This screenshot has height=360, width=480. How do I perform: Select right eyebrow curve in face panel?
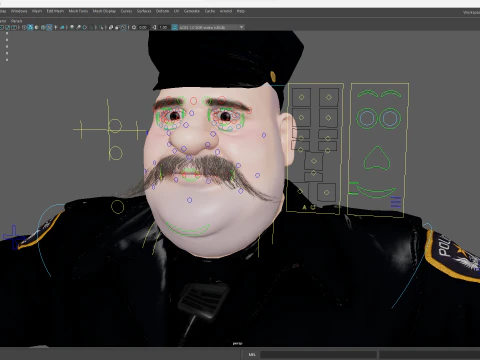pos(391,93)
